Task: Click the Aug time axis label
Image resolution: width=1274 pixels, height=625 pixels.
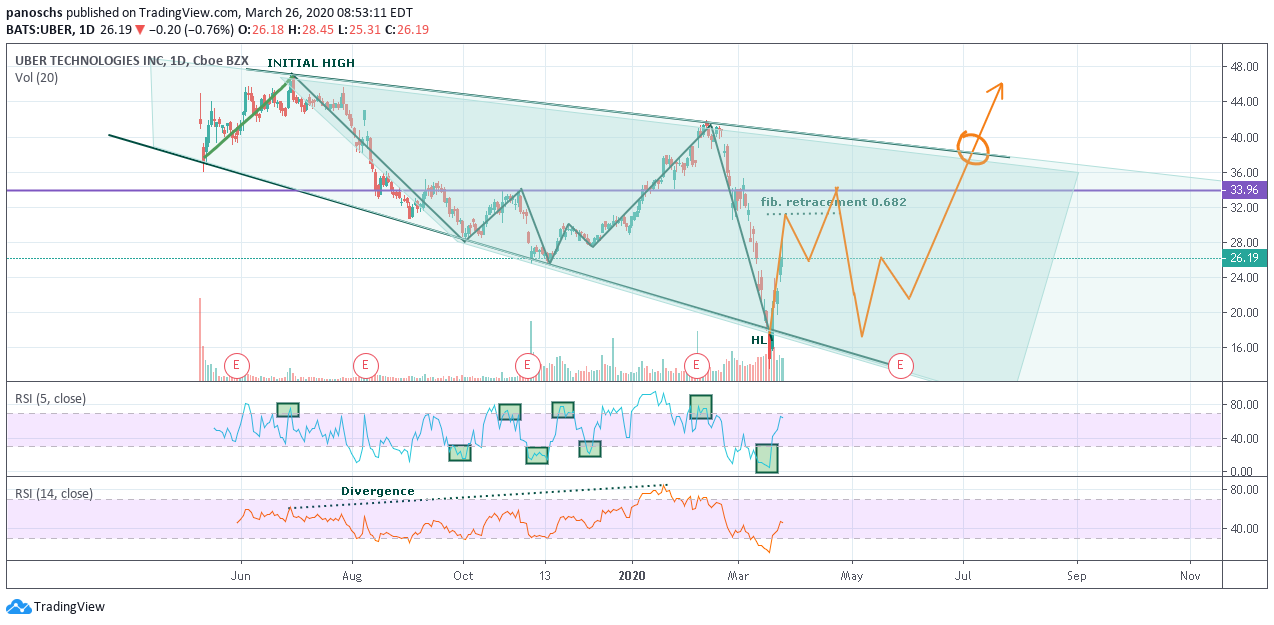Action: (353, 576)
